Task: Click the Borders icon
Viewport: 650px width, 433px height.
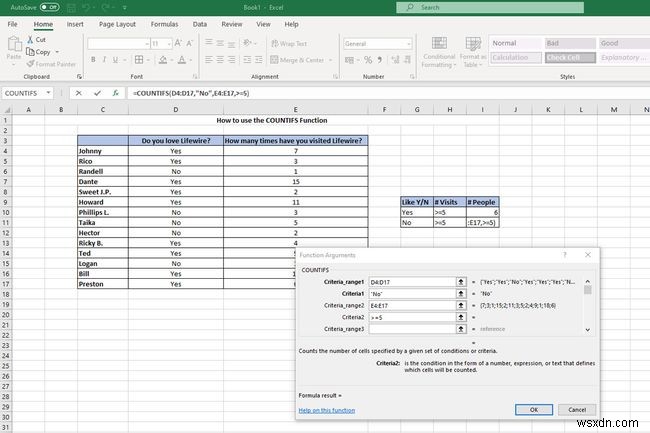Action: pyautogui.click(x=139, y=60)
